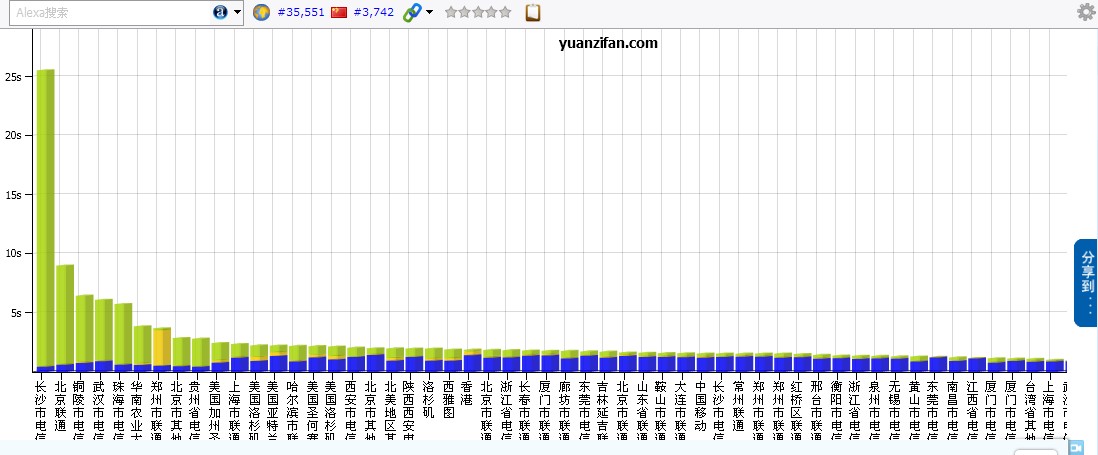Click the yuanzifan.com chart title
1098x455 pixels.
click(608, 43)
